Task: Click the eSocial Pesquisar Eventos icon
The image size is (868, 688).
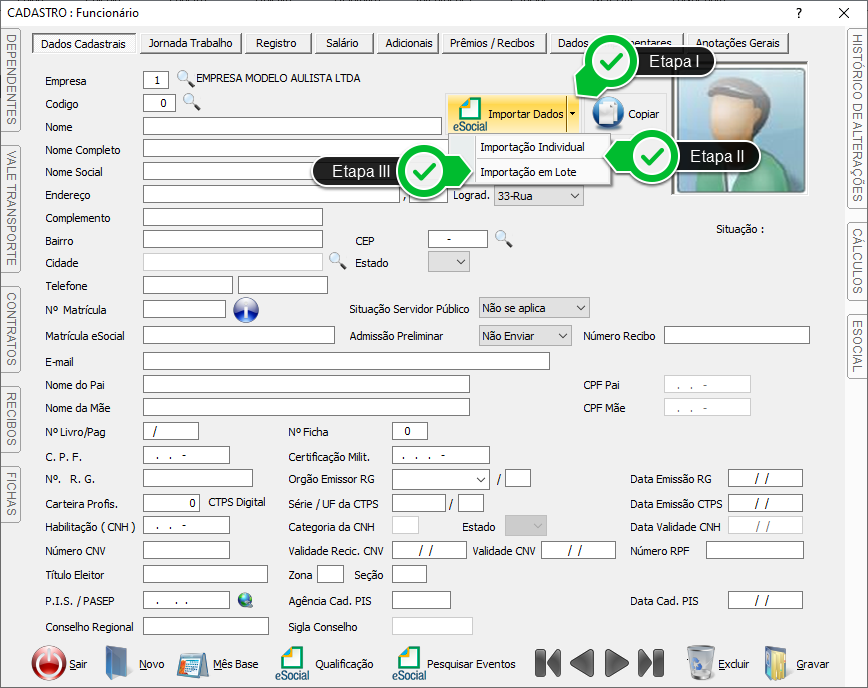Action: (409, 664)
